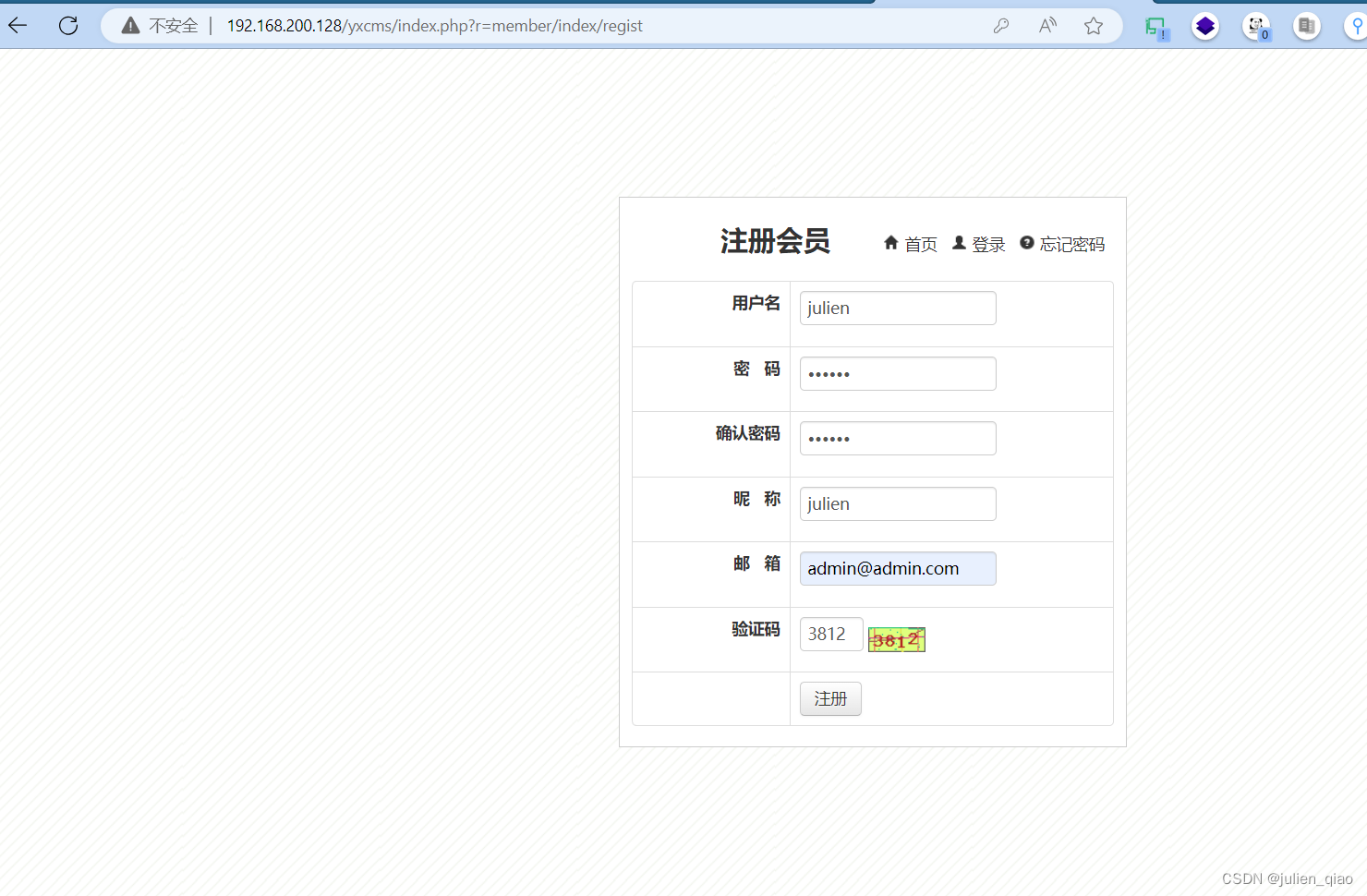Image resolution: width=1367 pixels, height=896 pixels.
Task: Open the purple diamond extension icon
Action: 1205,26
